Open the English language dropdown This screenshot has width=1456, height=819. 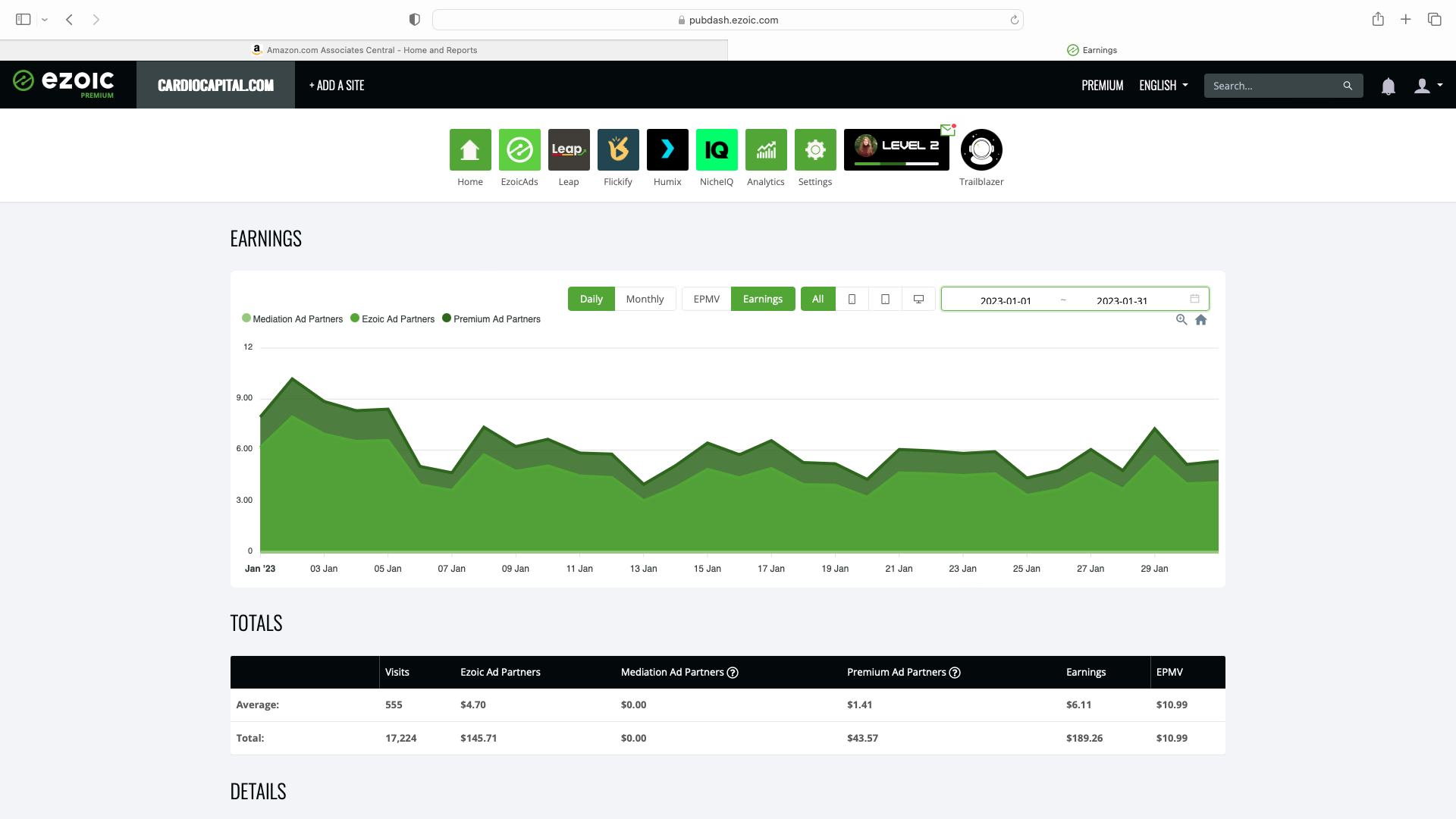1163,86
